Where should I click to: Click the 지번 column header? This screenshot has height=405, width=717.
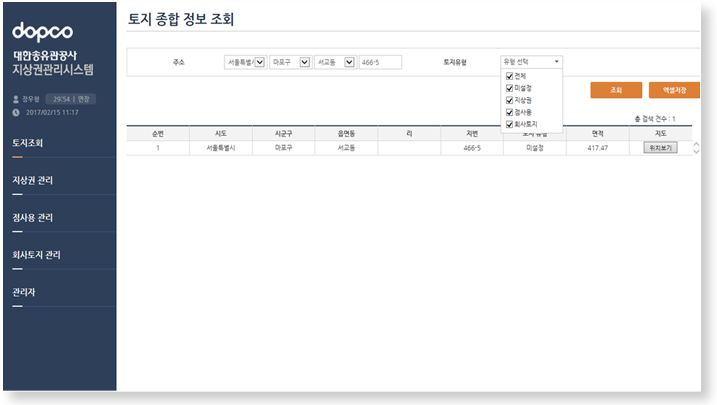point(472,133)
